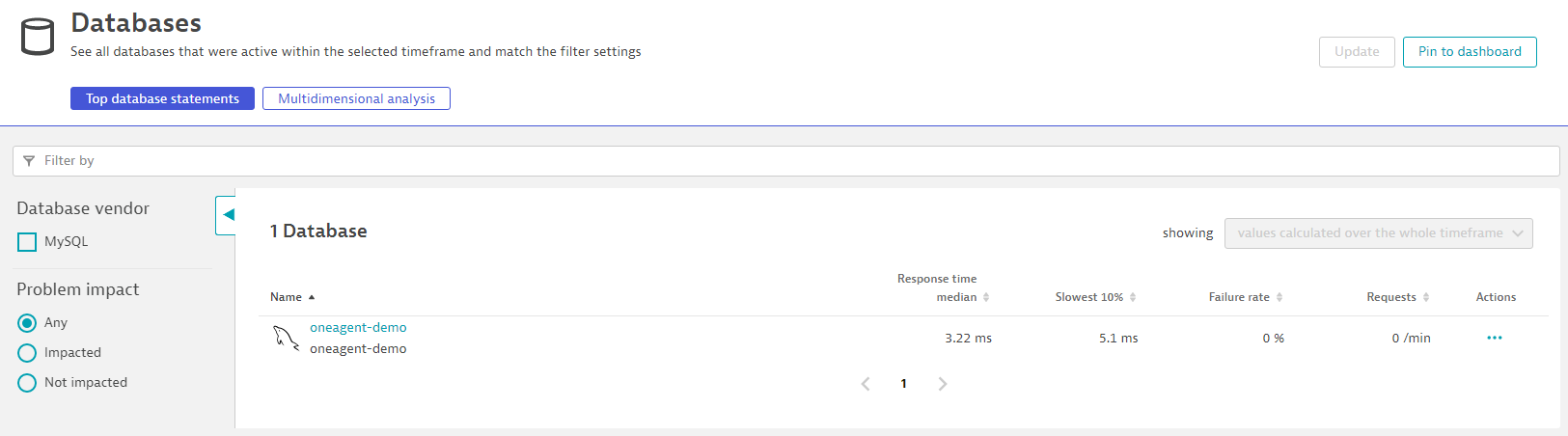This screenshot has width=1568, height=436.
Task: Go to previous page using left chevron
Action: [866, 384]
